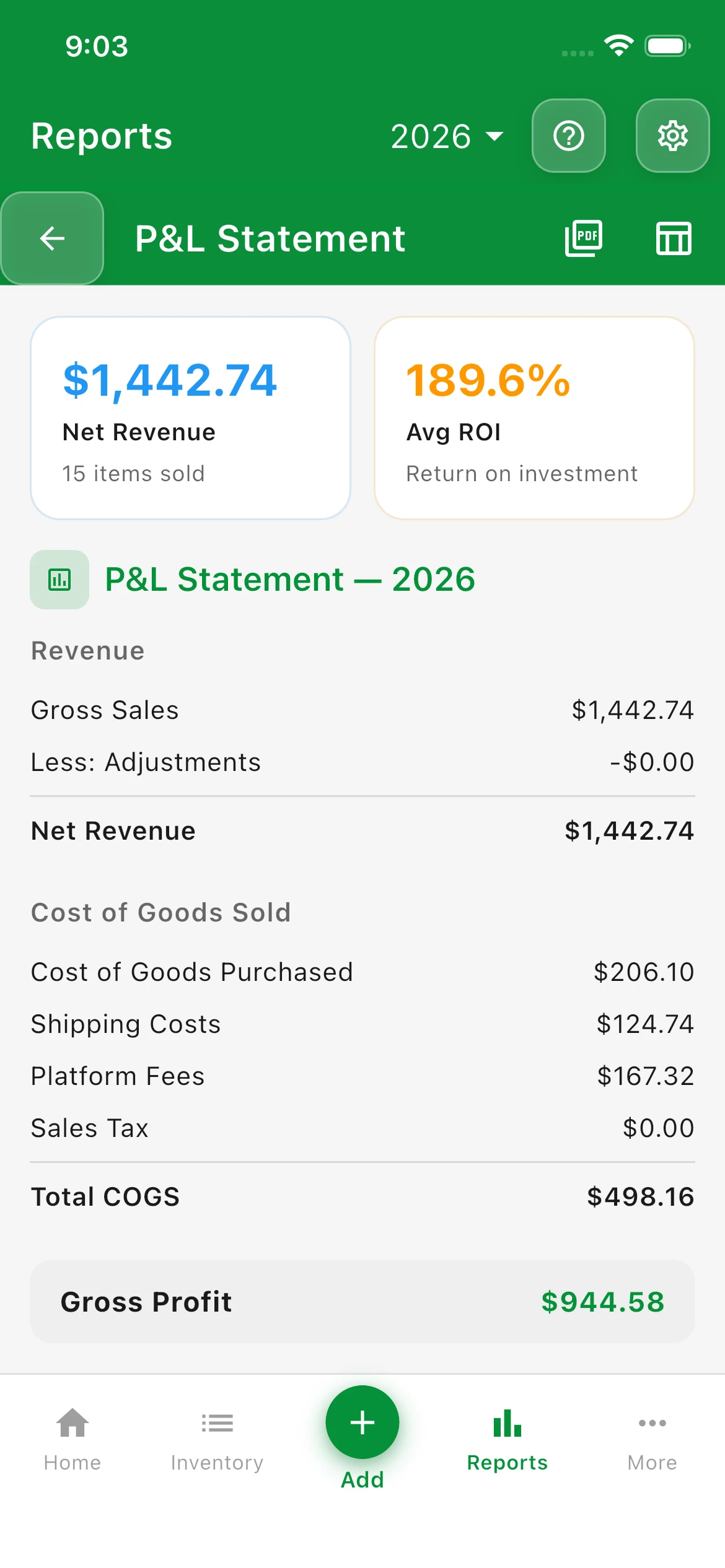
Task: Tap the Cost of Goods Purchased row
Action: point(362,972)
